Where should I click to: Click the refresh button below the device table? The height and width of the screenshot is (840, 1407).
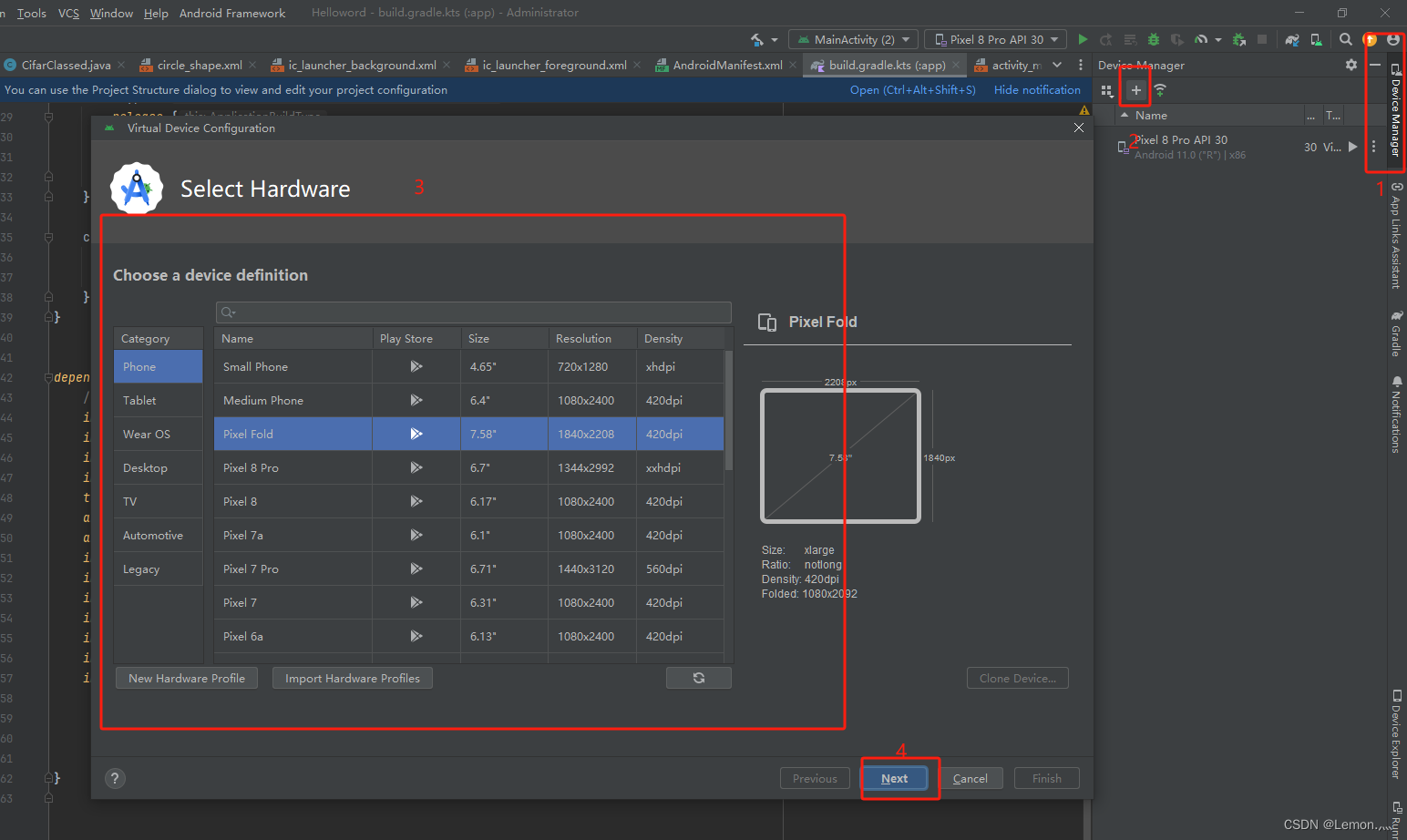[699, 678]
